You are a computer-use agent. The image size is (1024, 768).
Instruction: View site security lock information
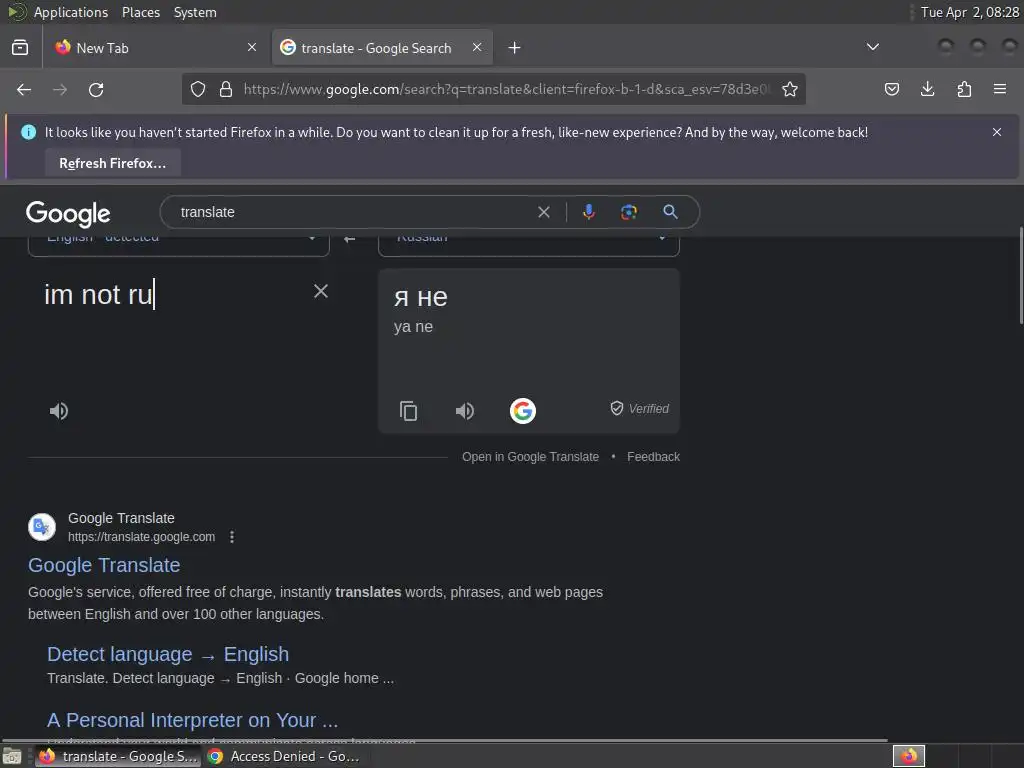pyautogui.click(x=226, y=89)
